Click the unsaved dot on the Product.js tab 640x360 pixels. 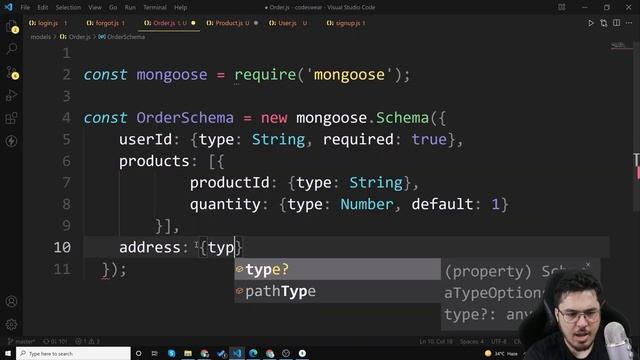click(256, 23)
